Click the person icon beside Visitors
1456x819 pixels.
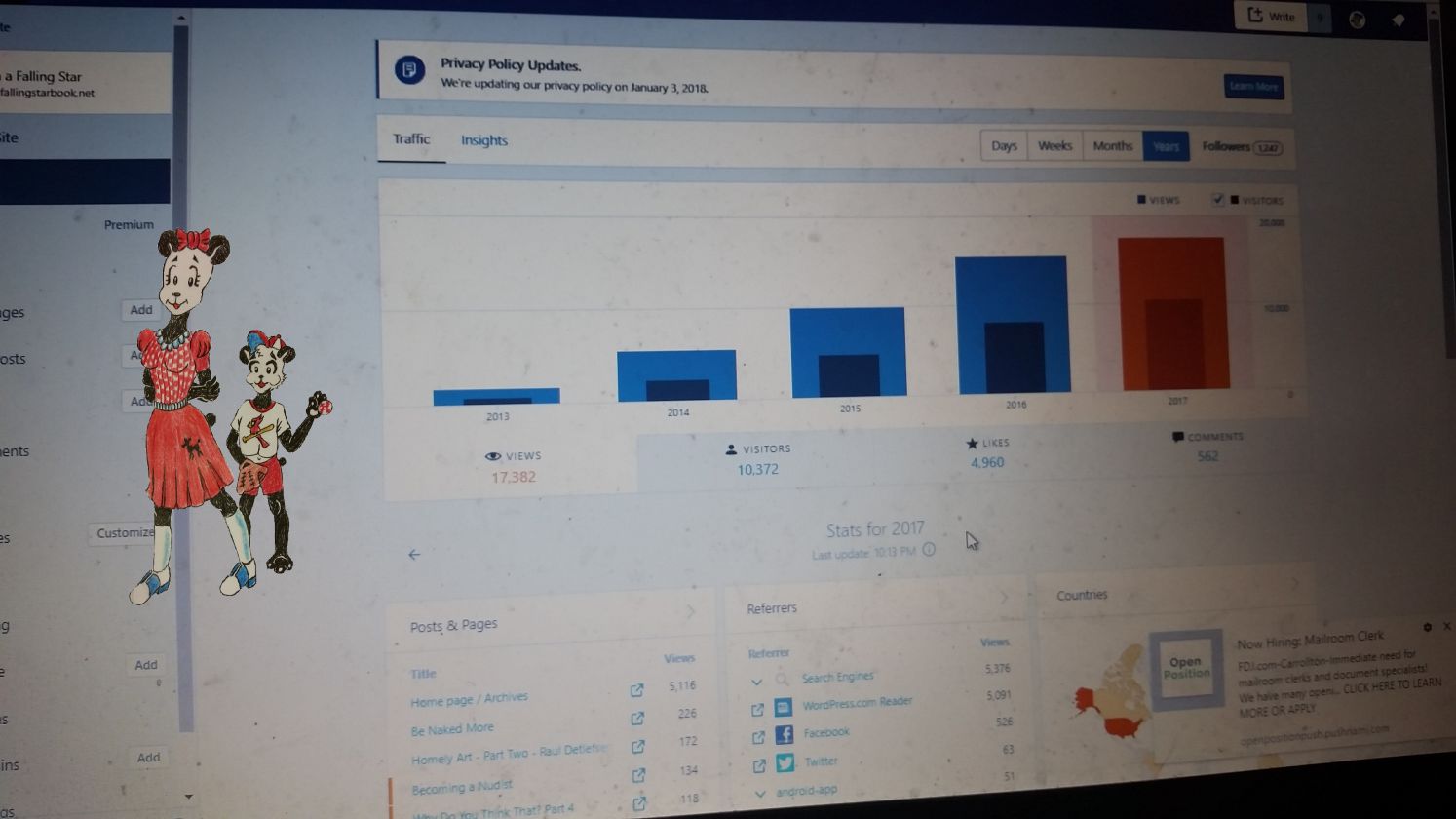pos(731,449)
